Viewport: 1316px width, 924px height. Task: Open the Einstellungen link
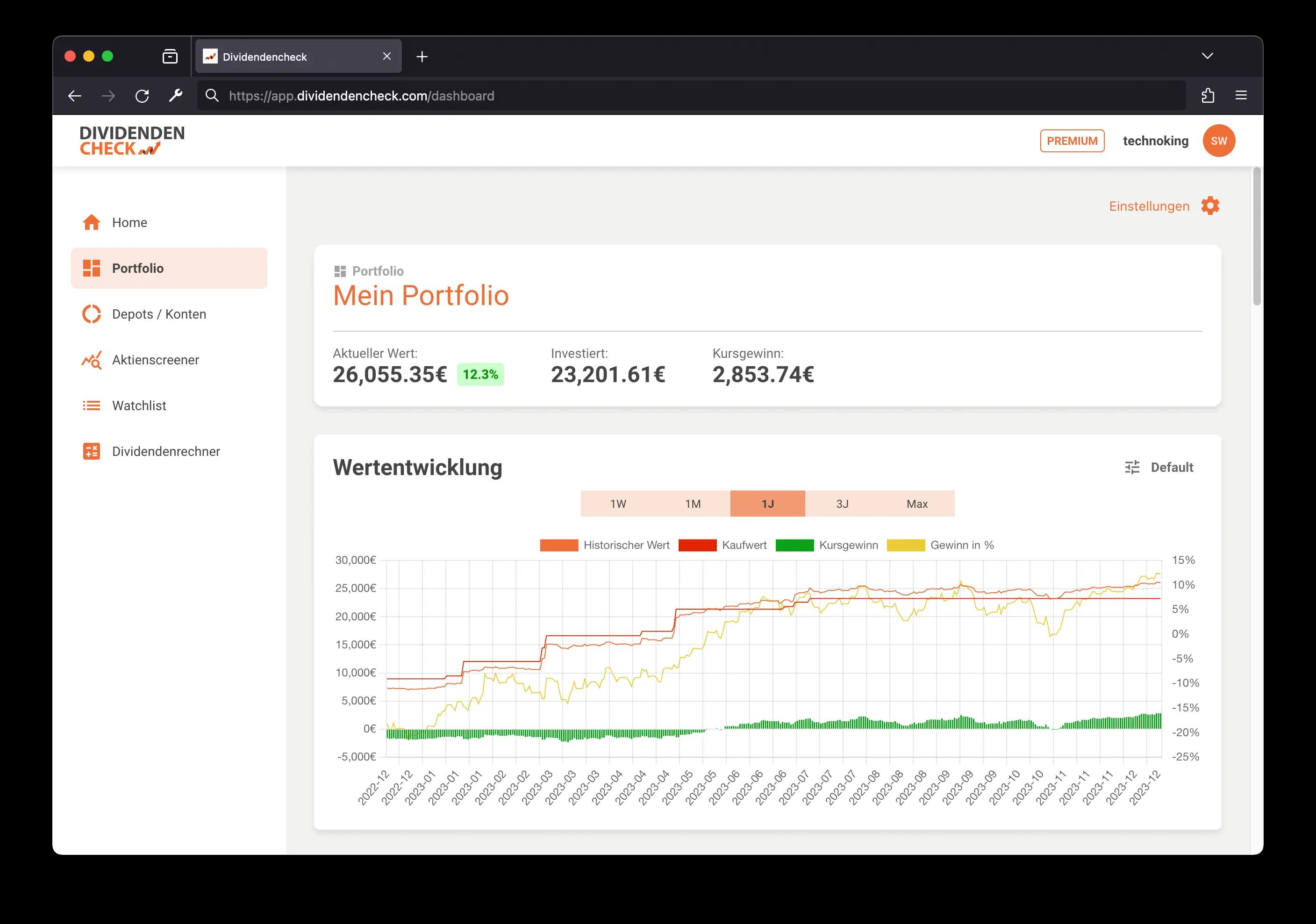pos(1149,206)
